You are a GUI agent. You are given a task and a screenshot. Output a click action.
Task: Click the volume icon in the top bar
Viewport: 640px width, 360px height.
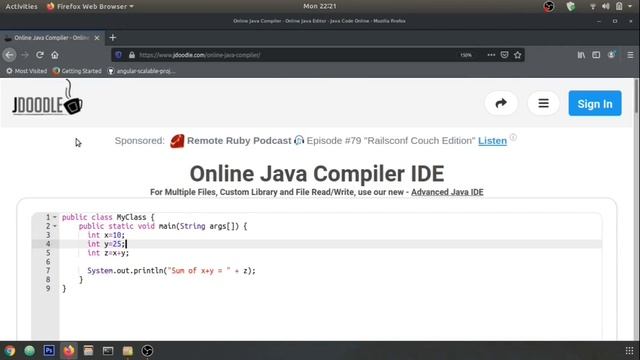tap(606, 7)
